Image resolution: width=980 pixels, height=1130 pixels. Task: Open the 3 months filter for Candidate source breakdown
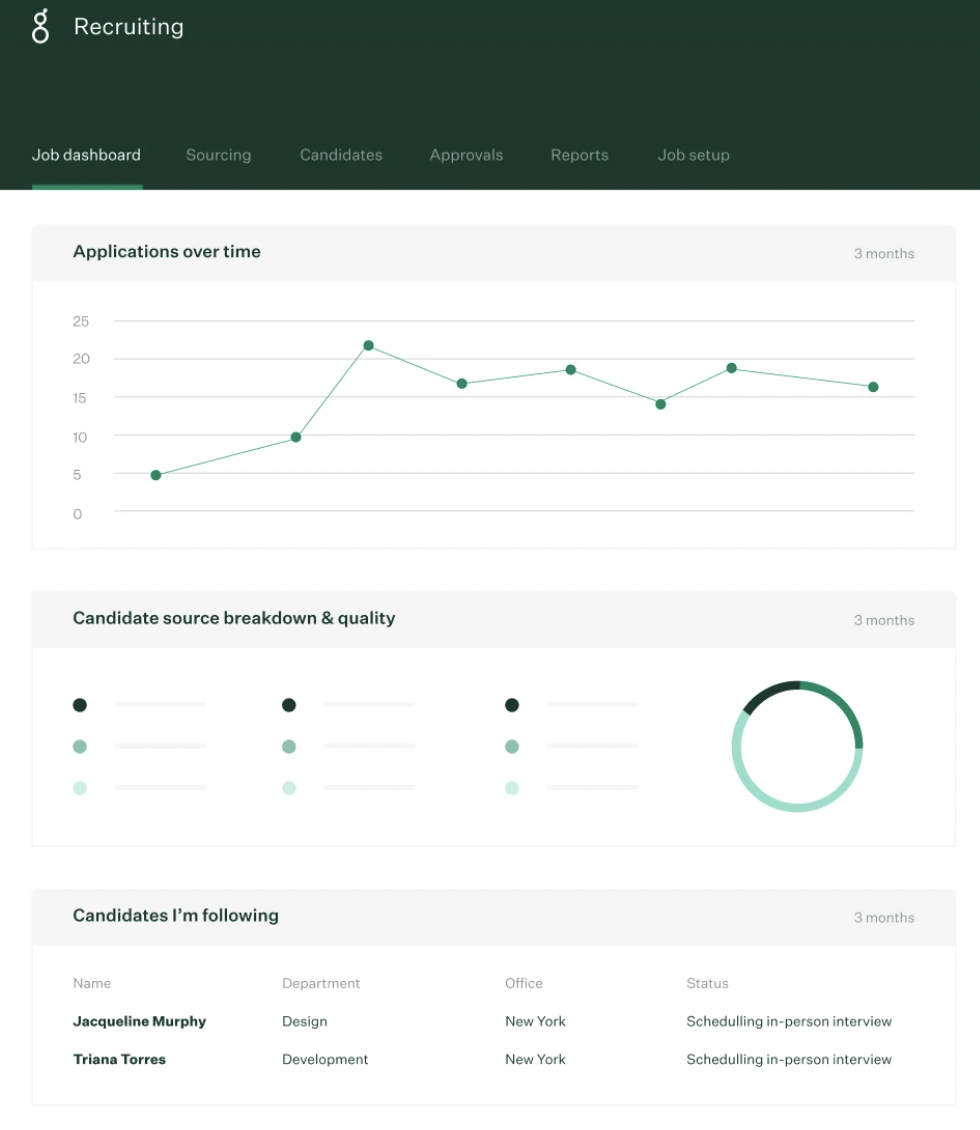point(883,620)
